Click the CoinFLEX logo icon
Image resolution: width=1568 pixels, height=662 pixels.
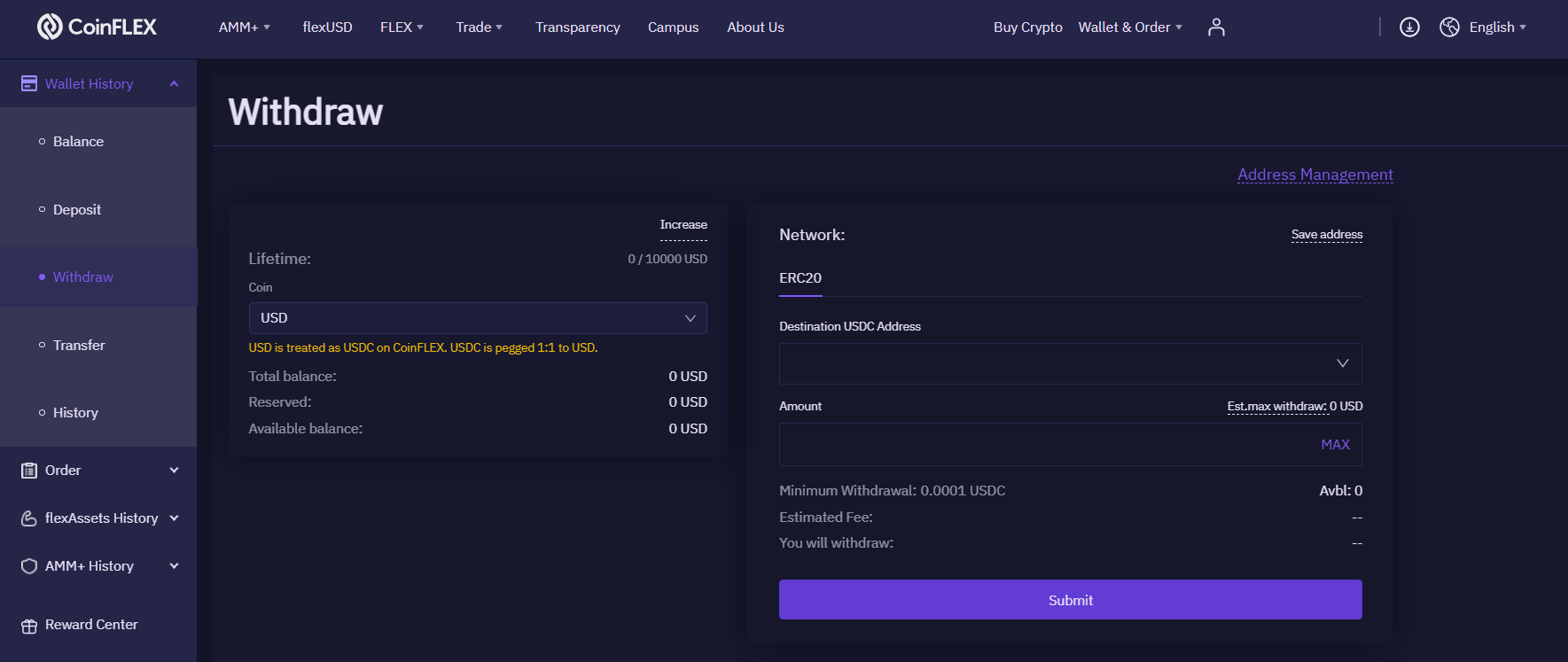[50, 27]
